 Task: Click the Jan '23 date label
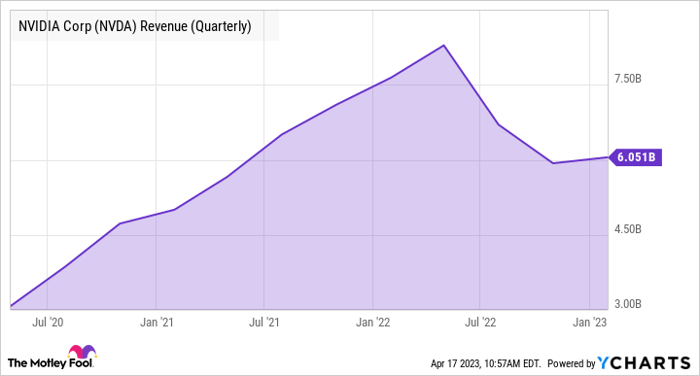coord(590,322)
